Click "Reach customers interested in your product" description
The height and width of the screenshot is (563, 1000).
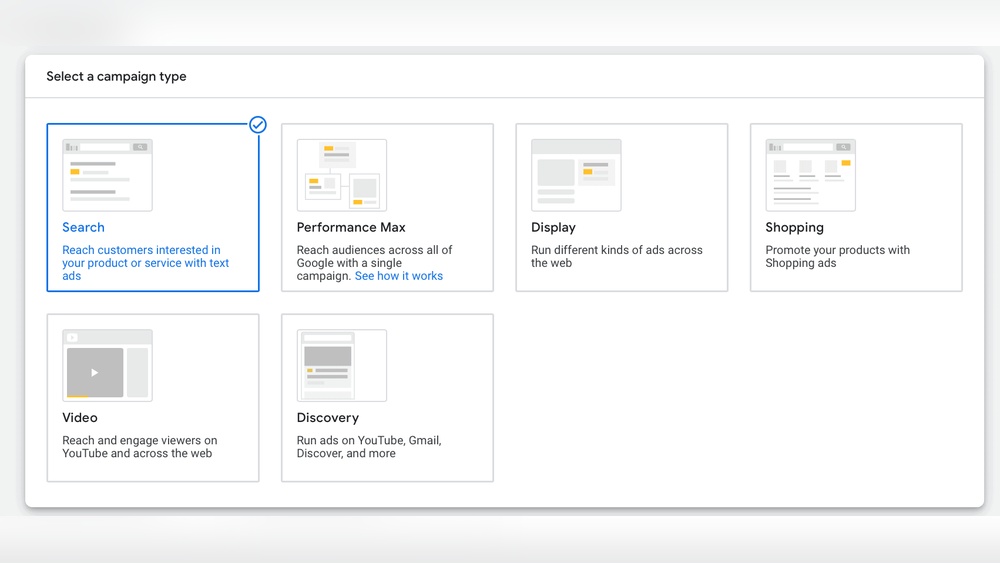[x=145, y=263]
